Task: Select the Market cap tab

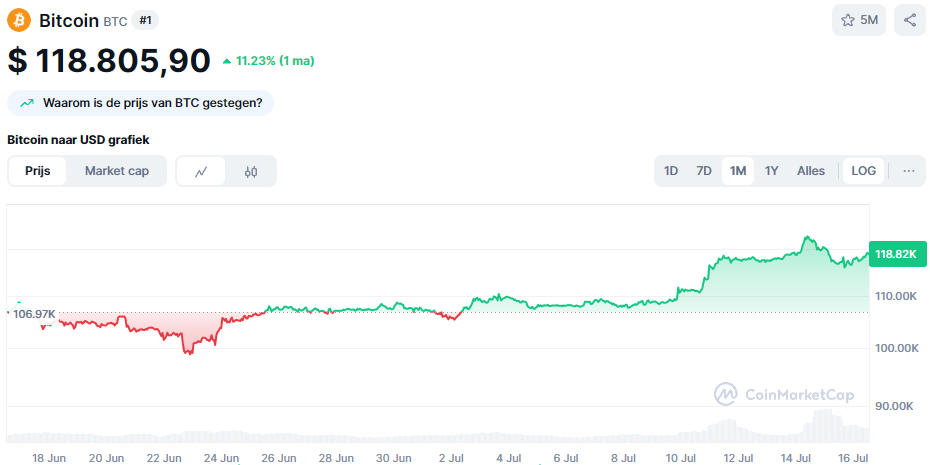Action: click(x=117, y=171)
